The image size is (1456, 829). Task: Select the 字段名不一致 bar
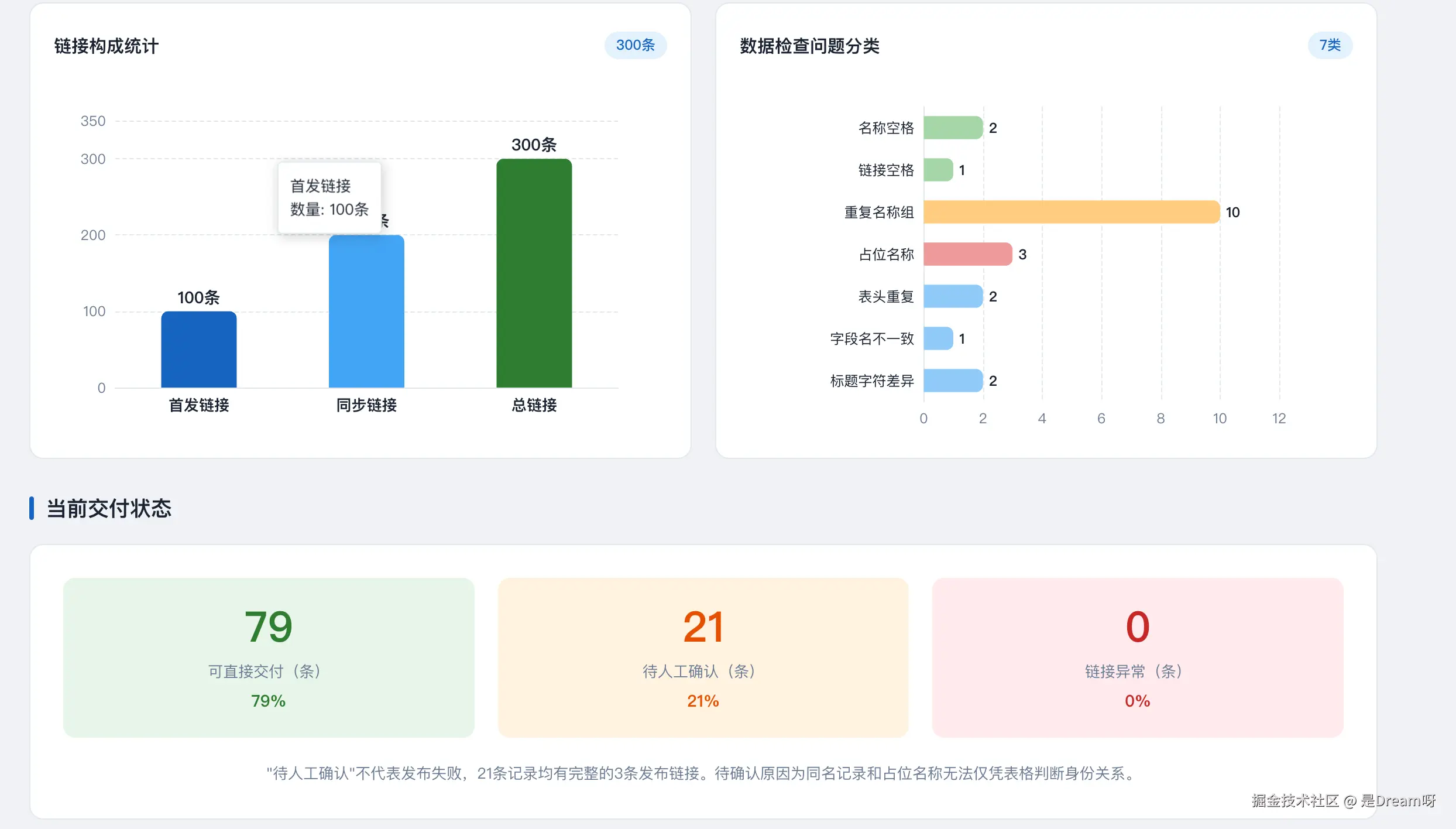[x=939, y=338]
